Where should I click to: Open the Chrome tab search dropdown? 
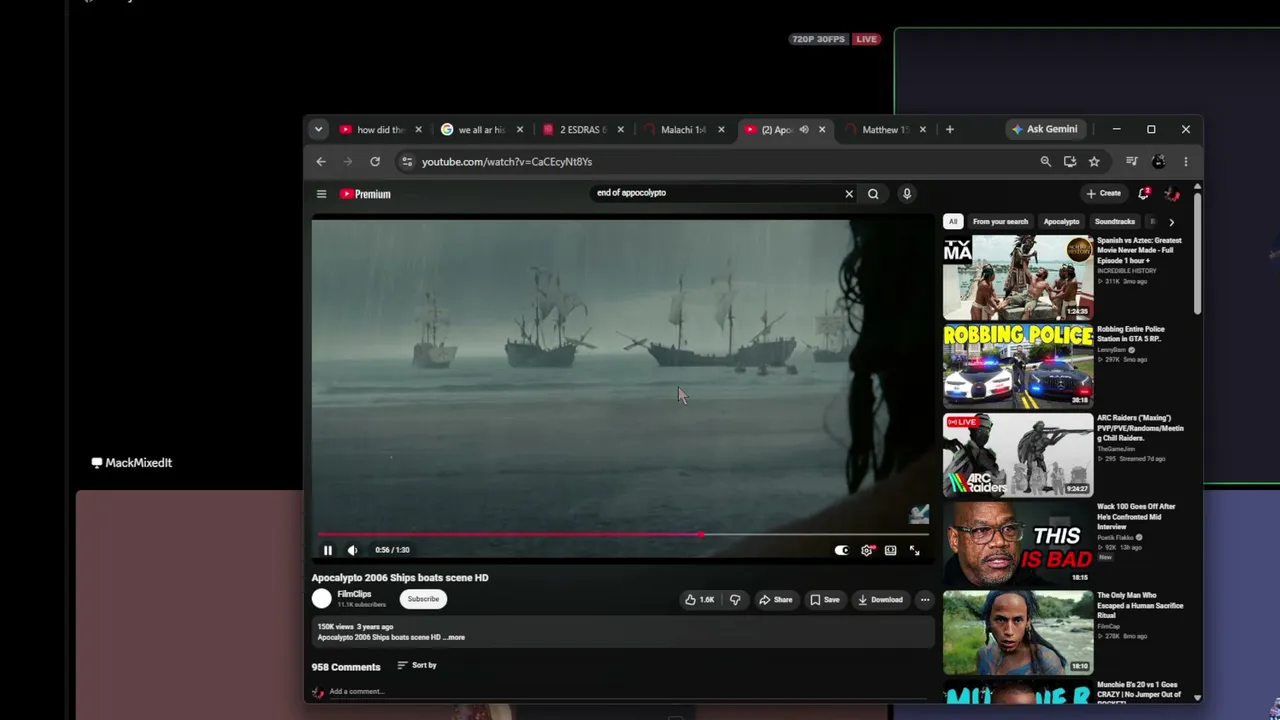tap(318, 129)
